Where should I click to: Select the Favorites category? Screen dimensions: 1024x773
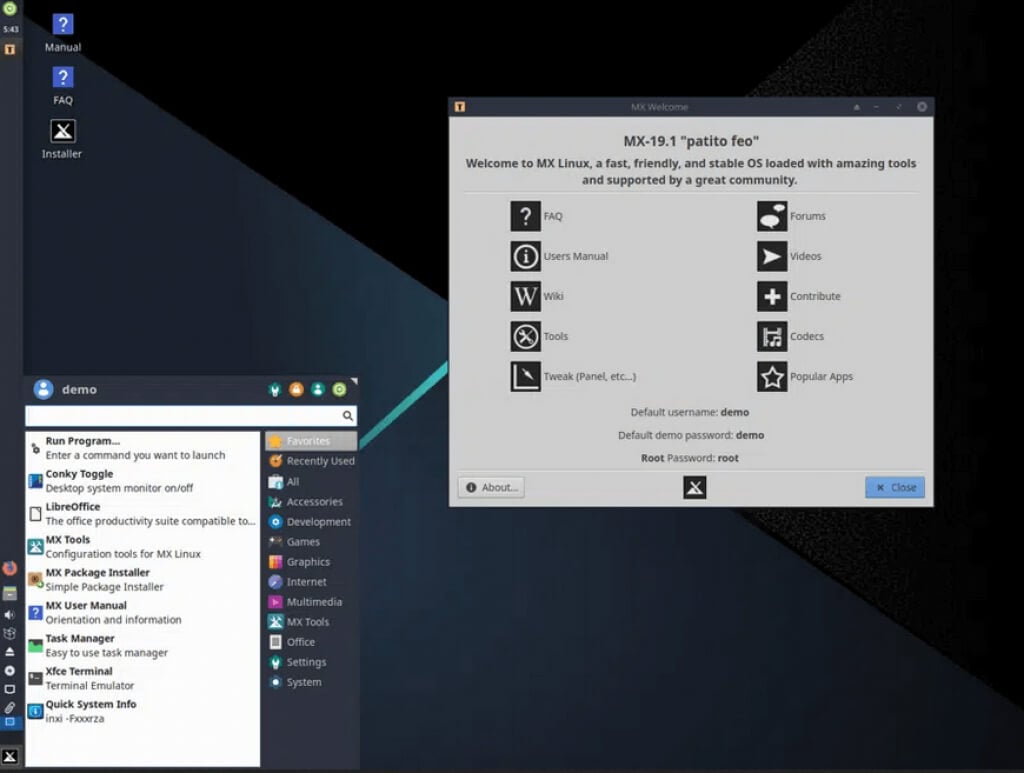click(311, 441)
